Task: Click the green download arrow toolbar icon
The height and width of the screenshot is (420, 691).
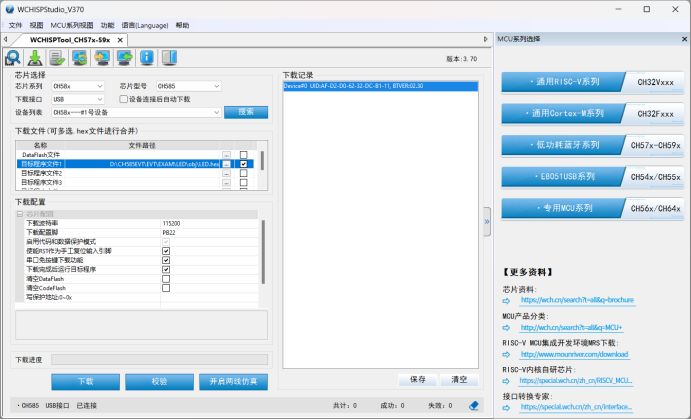Action: click(35, 58)
